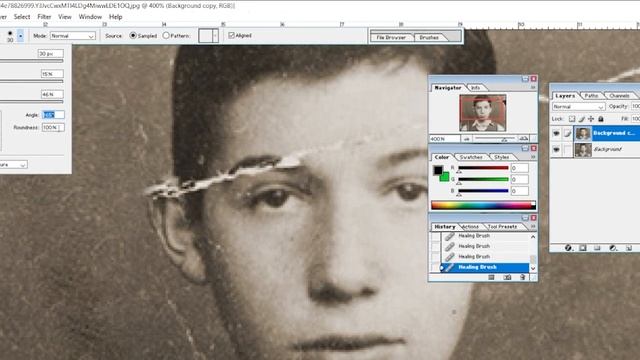The image size is (640, 360).
Task: Switch to the Actions tab
Action: [x=471, y=227]
